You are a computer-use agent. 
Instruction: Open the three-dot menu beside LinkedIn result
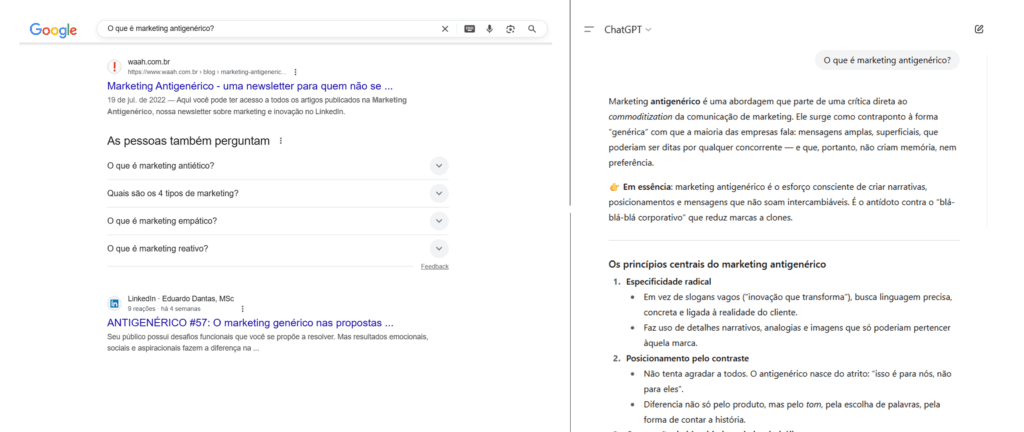243,308
